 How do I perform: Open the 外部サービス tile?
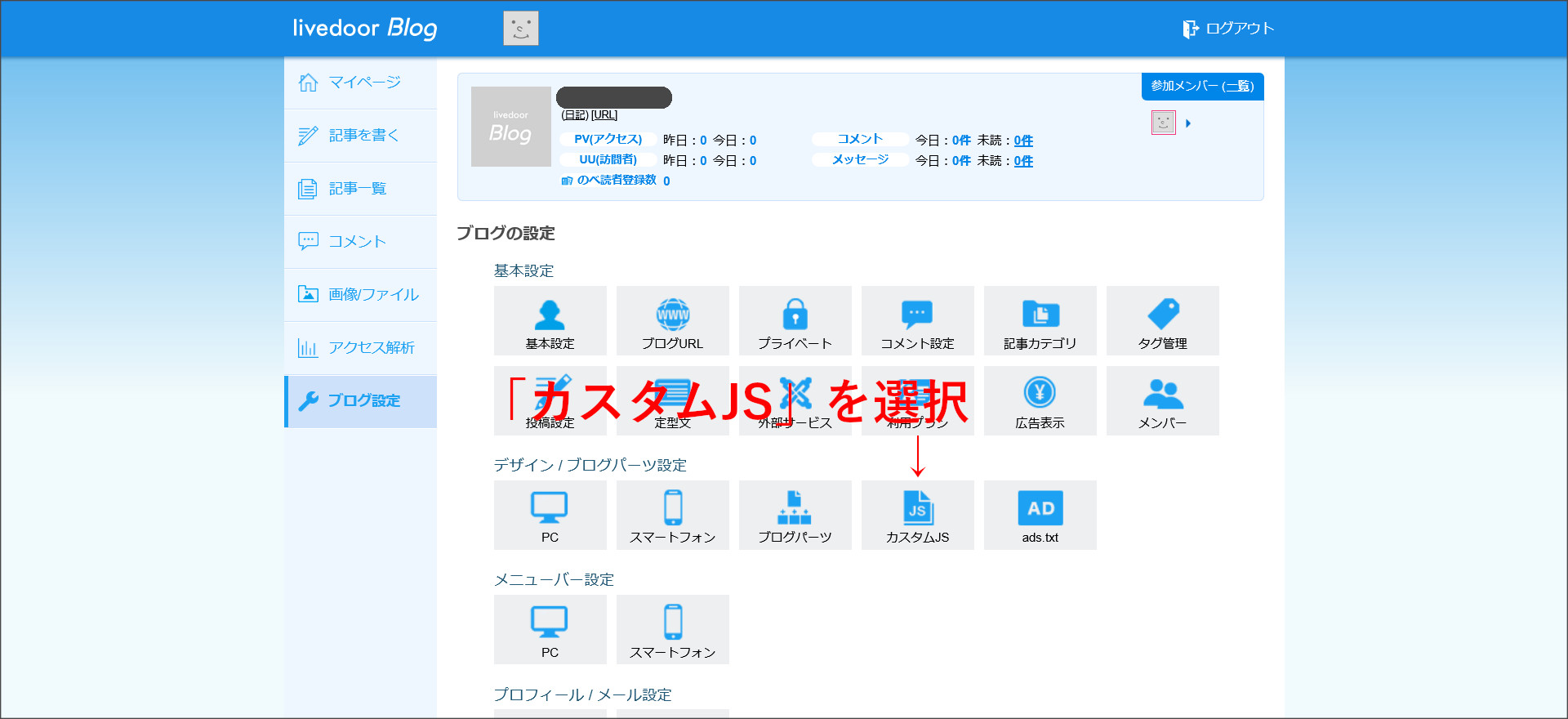795,400
